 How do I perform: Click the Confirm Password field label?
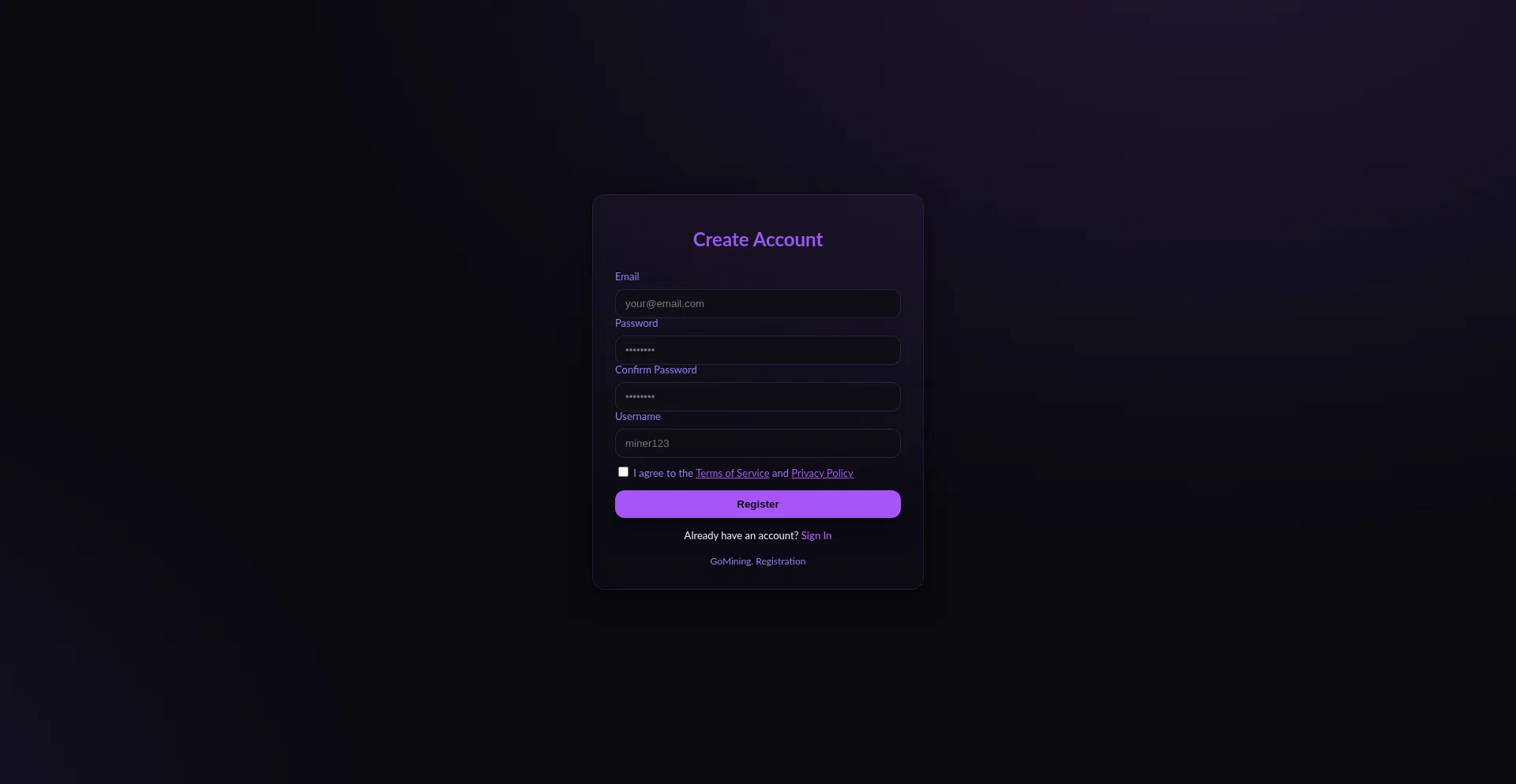(655, 369)
